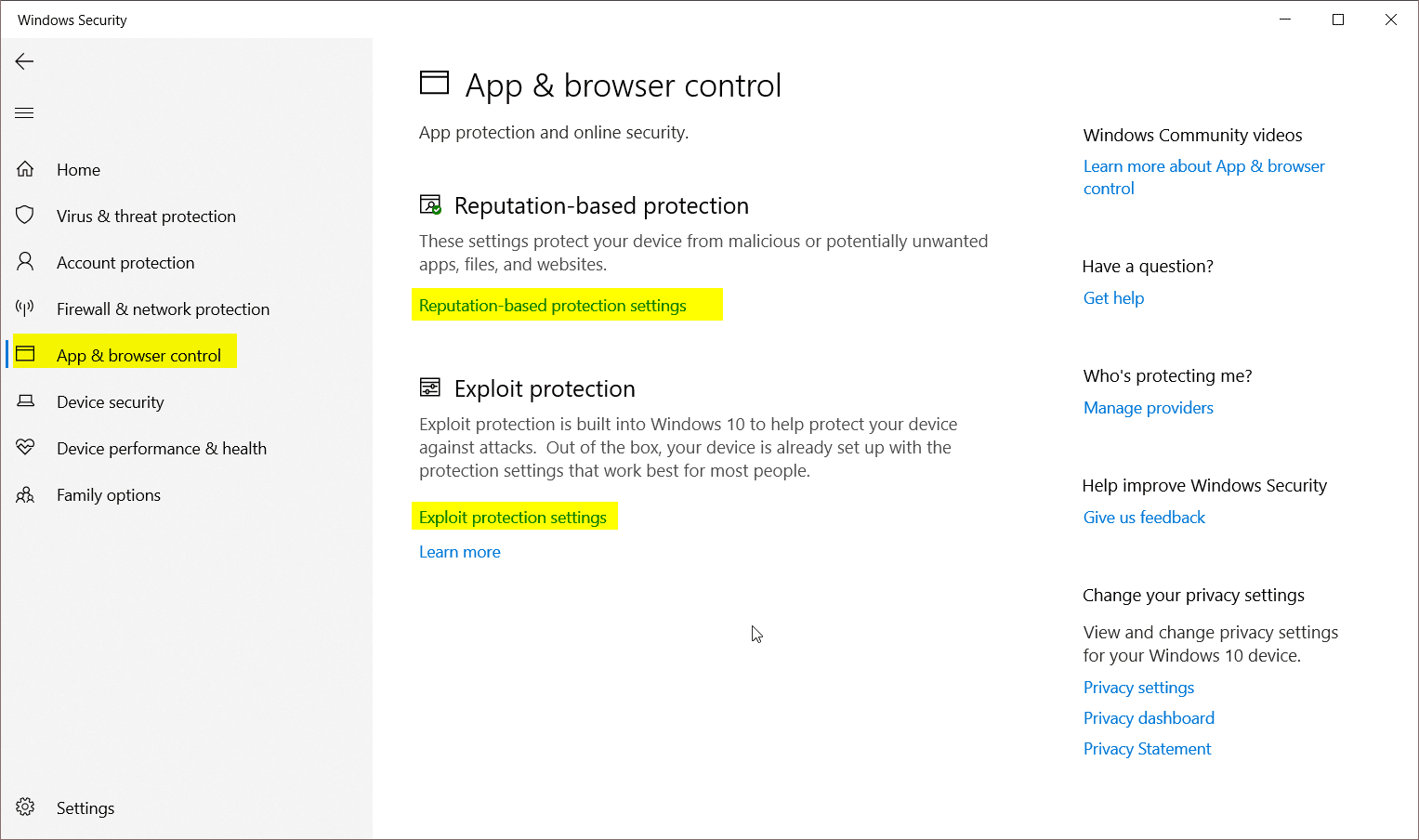Click Learn more under Exploit protection
This screenshot has width=1419, height=840.
(460, 552)
